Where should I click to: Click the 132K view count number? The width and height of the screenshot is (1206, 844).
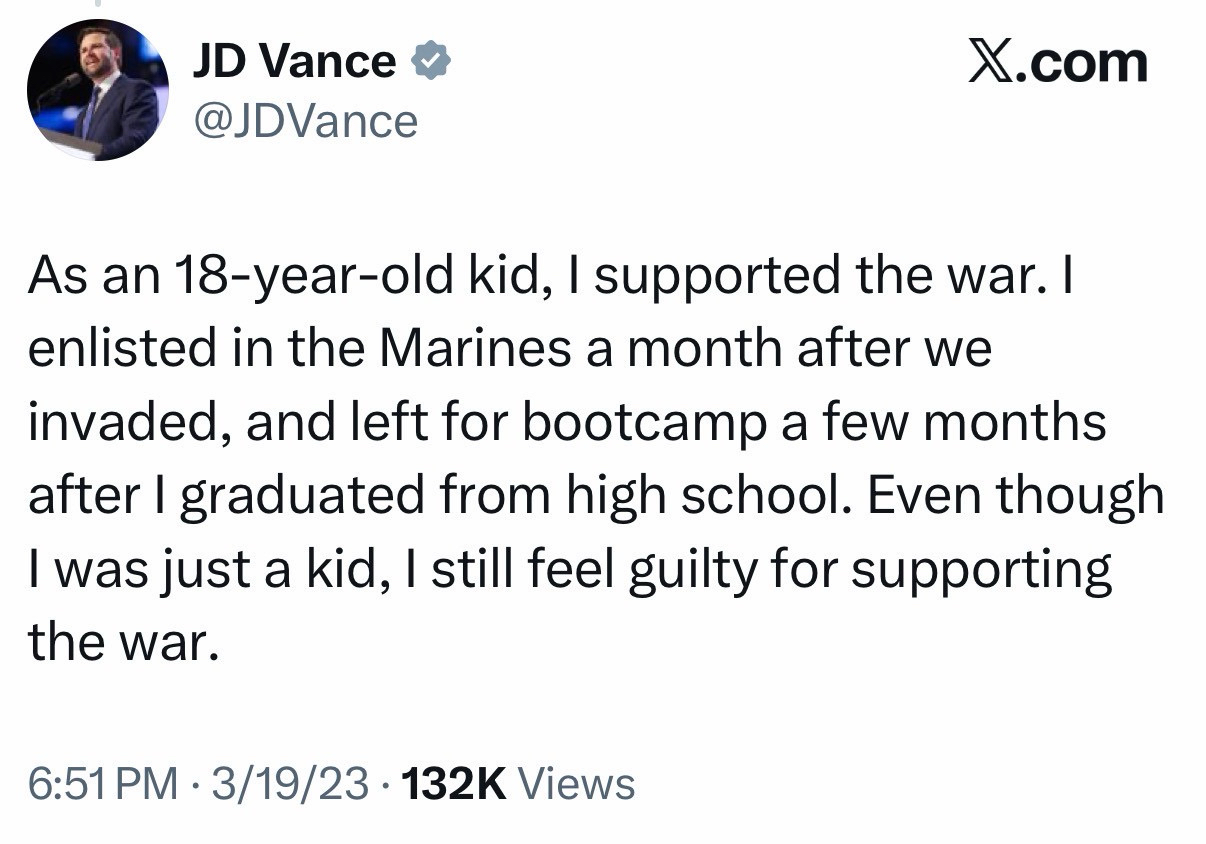[453, 783]
